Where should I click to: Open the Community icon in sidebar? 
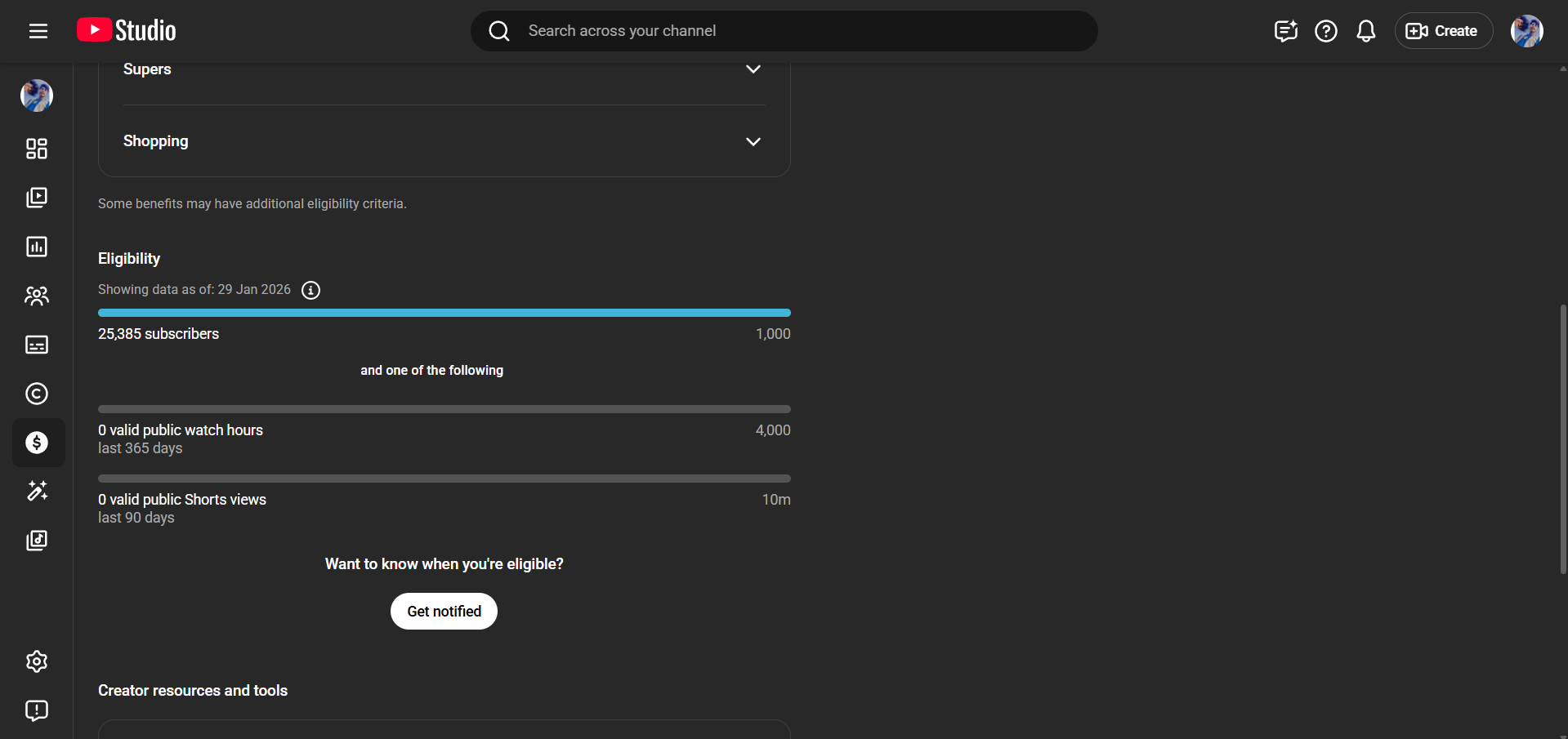tap(37, 296)
